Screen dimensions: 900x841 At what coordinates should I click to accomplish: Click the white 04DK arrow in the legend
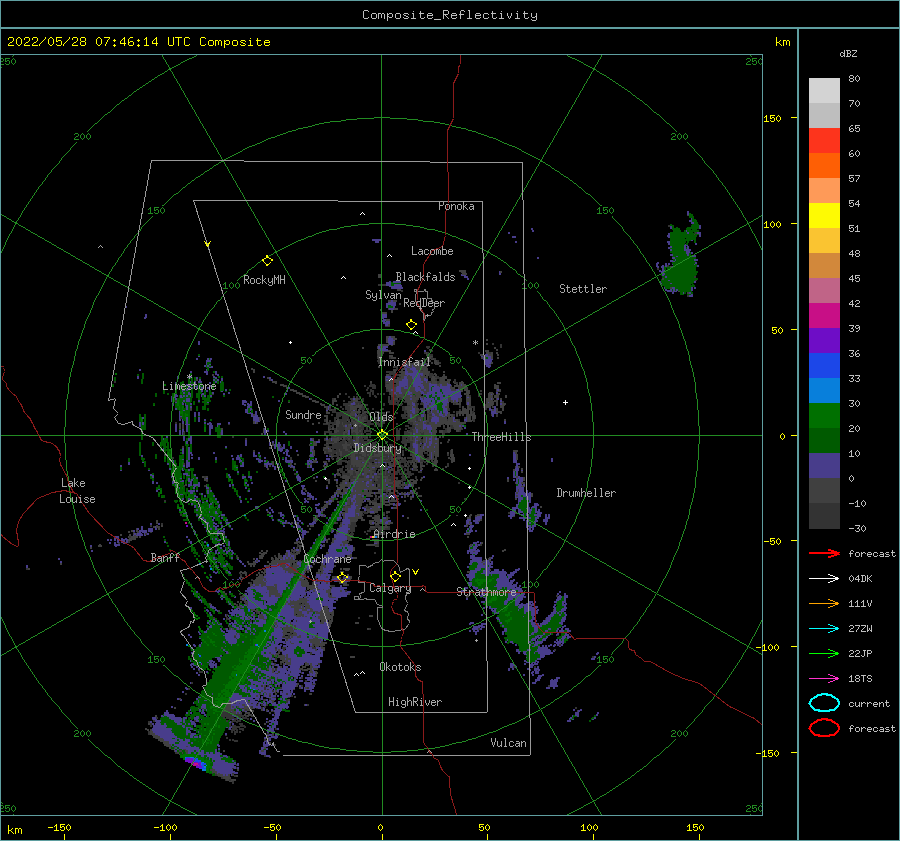pos(824,578)
